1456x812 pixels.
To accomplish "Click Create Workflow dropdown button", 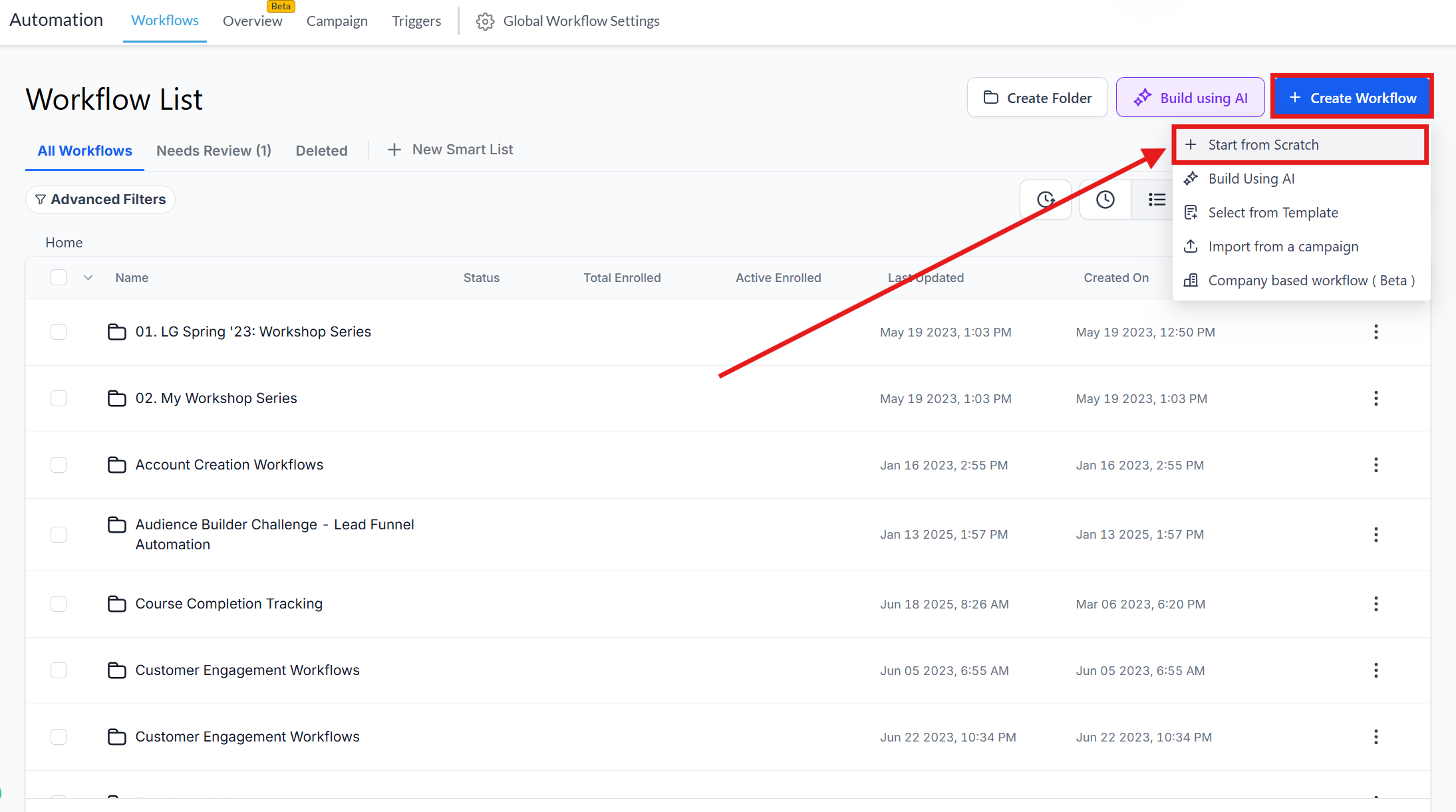I will [1352, 98].
